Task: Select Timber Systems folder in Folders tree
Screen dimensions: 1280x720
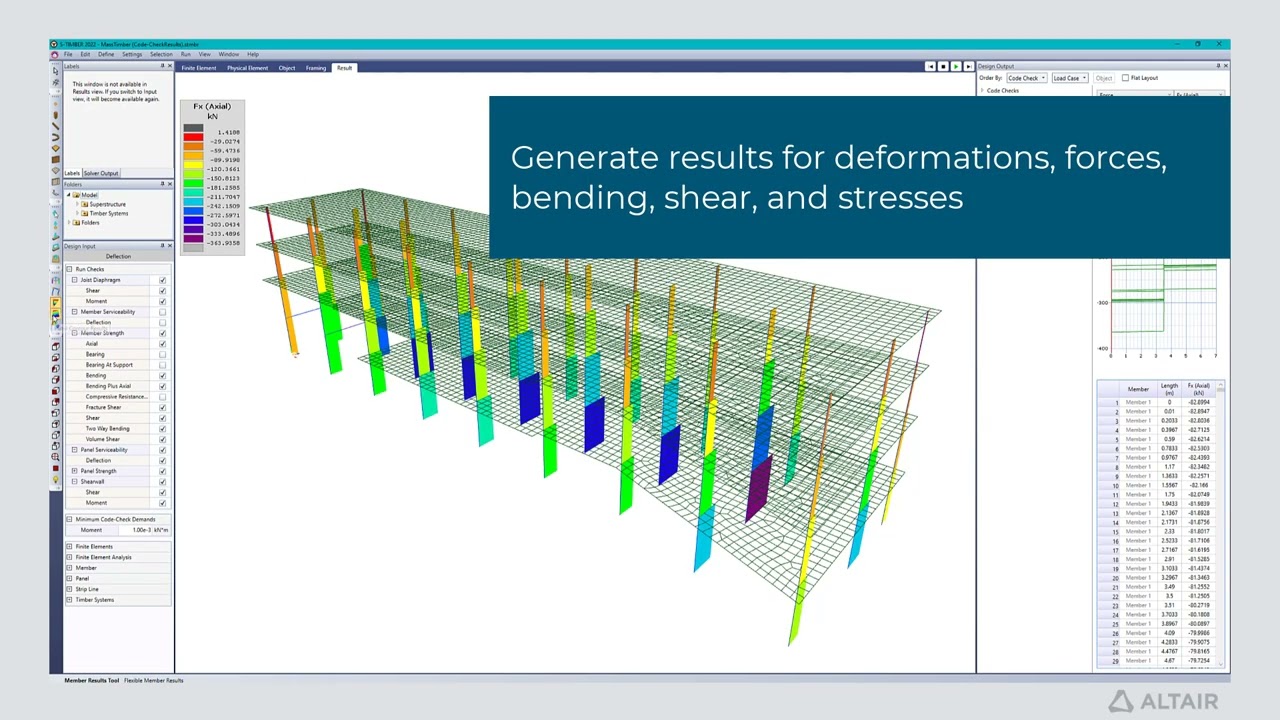Action: tap(108, 213)
